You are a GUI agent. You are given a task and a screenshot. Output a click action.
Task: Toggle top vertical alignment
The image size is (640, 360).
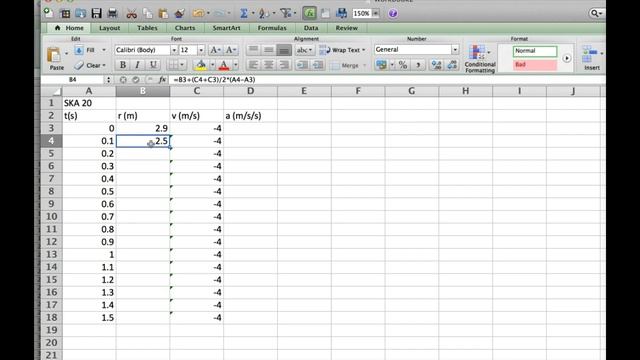253,50
